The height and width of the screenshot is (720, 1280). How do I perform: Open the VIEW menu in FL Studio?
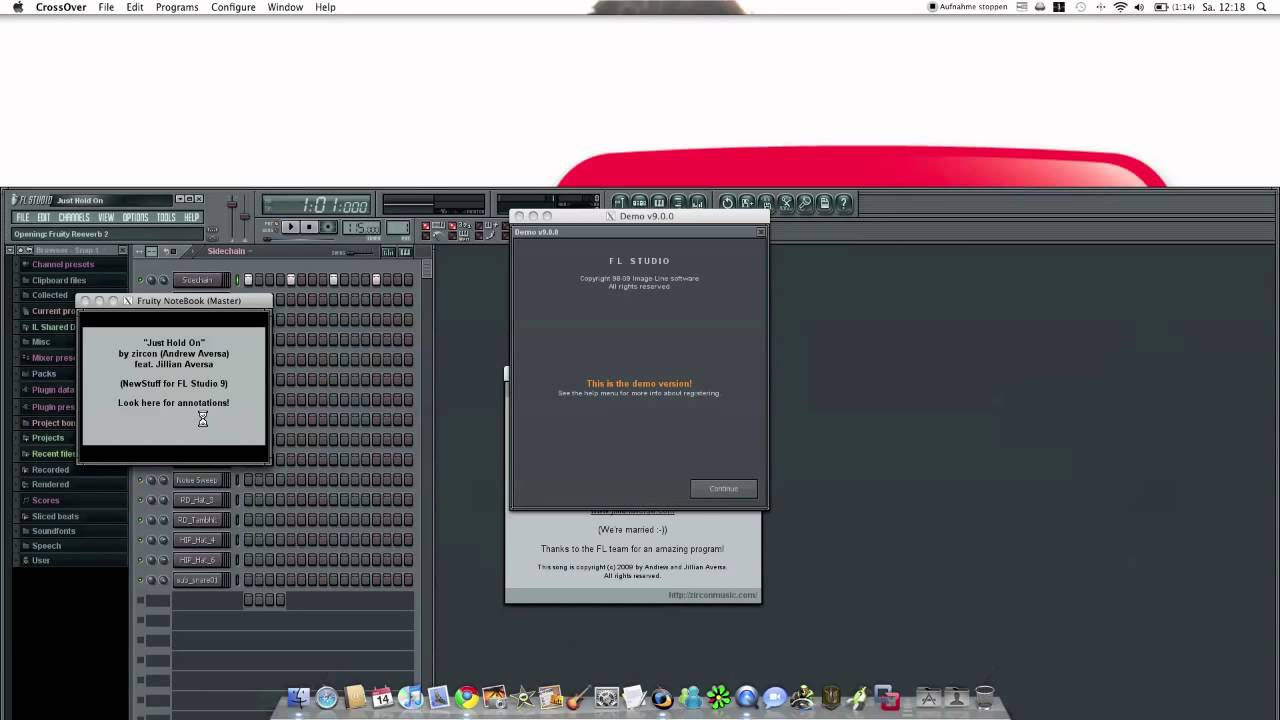106,217
